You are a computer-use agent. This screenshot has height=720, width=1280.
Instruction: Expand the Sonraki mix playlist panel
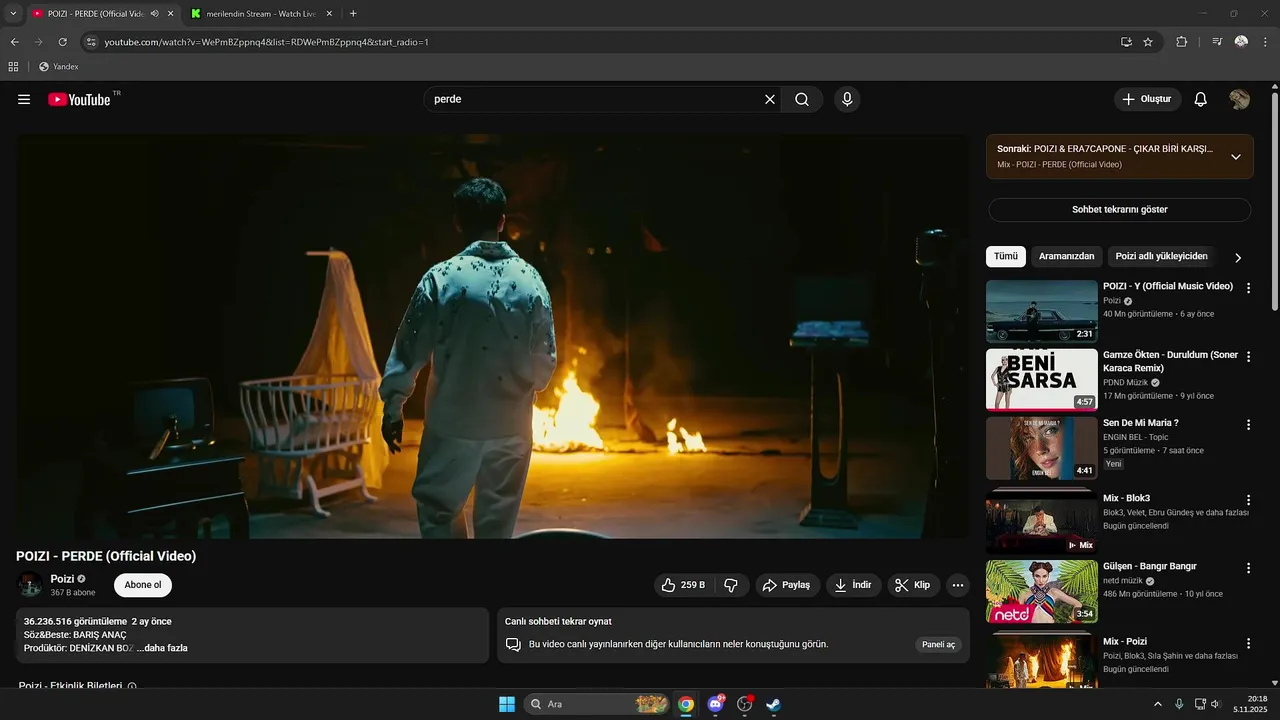pyautogui.click(x=1236, y=157)
